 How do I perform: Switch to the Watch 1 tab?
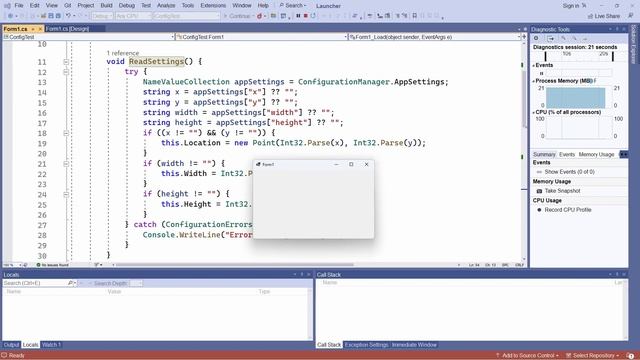click(x=51, y=345)
